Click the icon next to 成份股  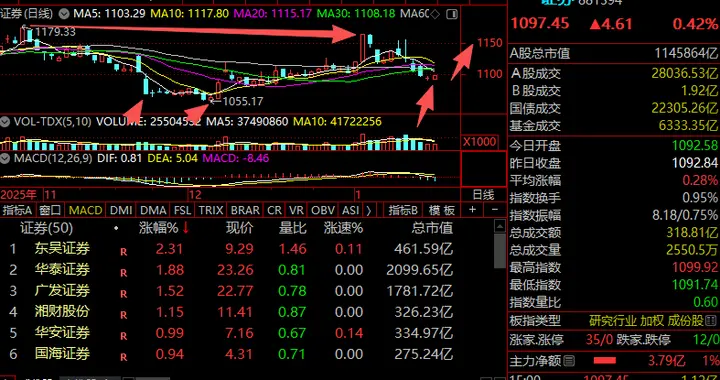coord(711,320)
